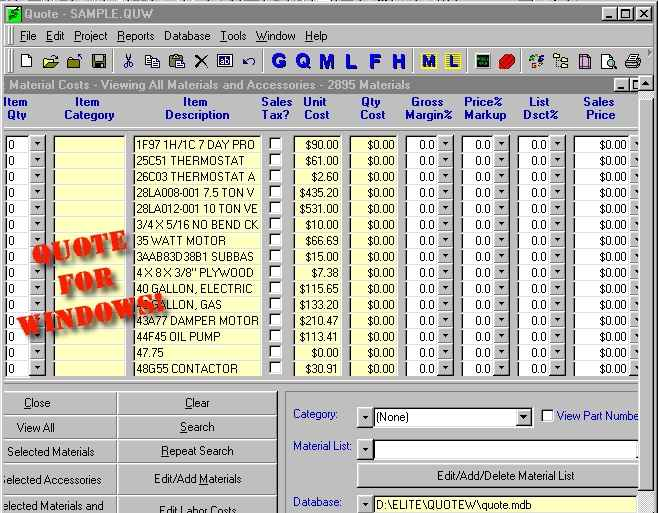Open the Category dropdown showing (None)

pyautogui.click(x=523, y=417)
